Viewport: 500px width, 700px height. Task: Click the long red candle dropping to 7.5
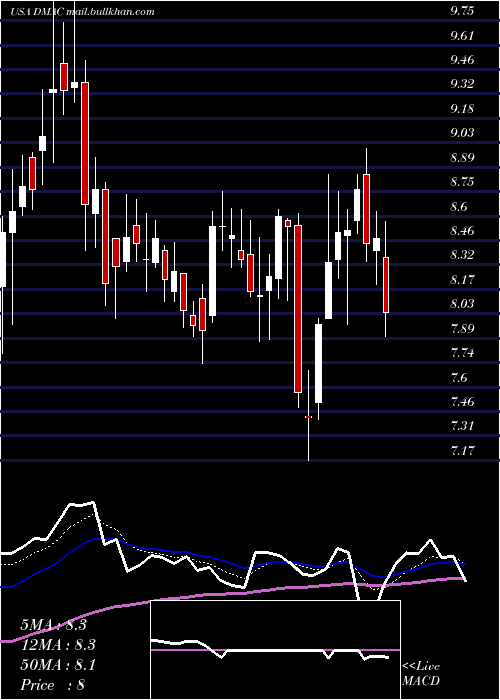click(298, 309)
